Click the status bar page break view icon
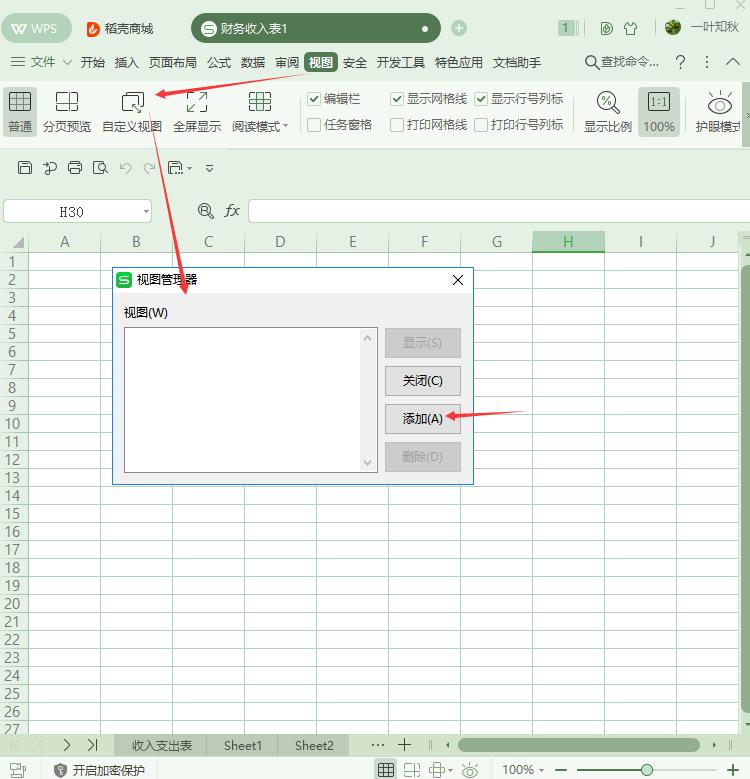 click(412, 770)
